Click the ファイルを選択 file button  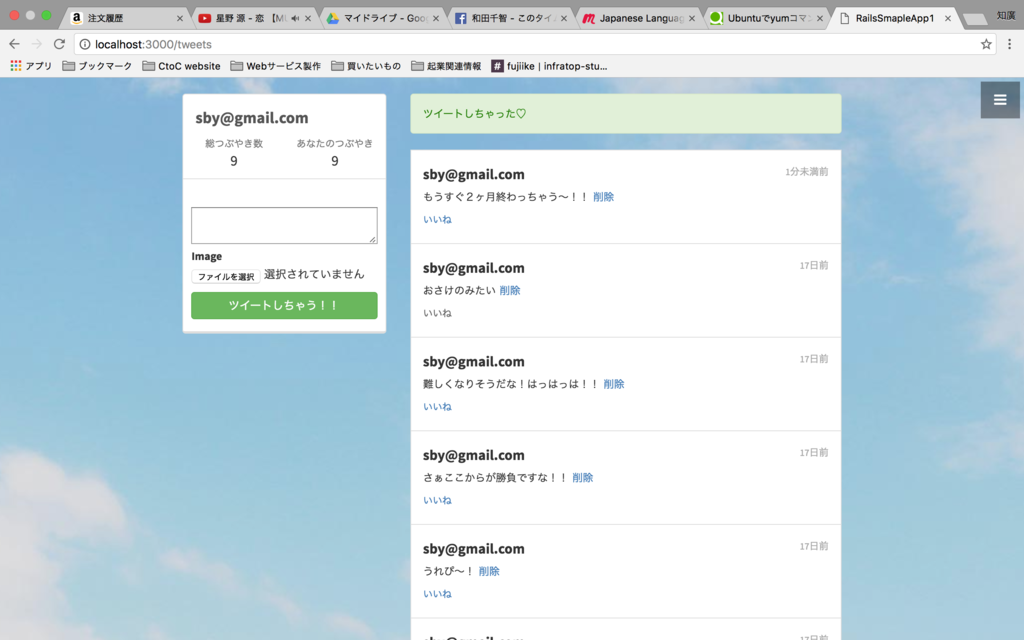click(226, 276)
